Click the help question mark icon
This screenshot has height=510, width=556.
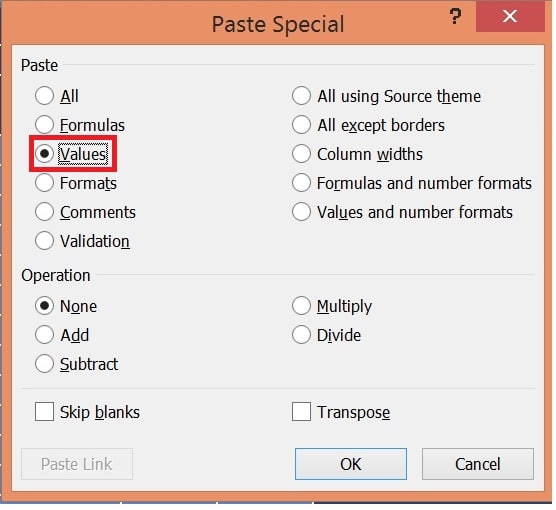click(x=455, y=16)
